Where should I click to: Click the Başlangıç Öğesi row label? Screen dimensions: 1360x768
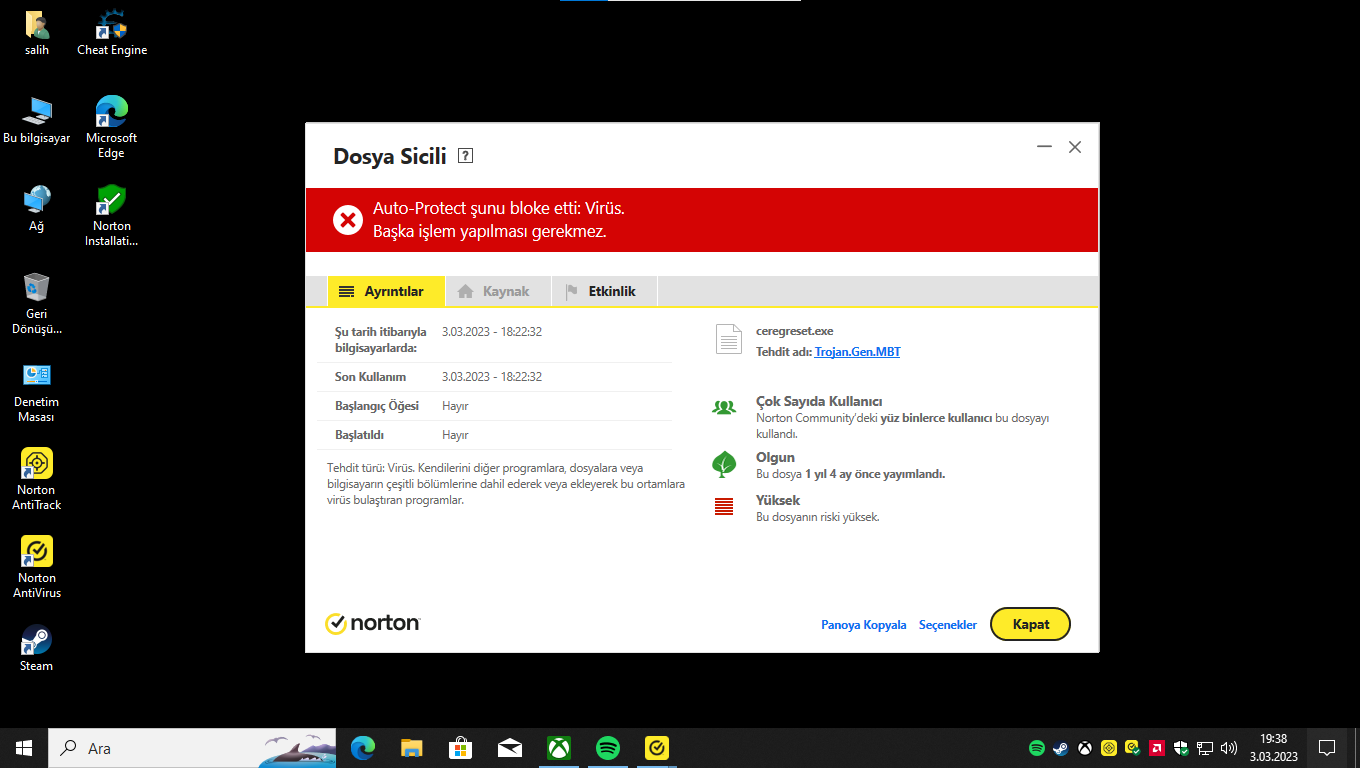(377, 406)
